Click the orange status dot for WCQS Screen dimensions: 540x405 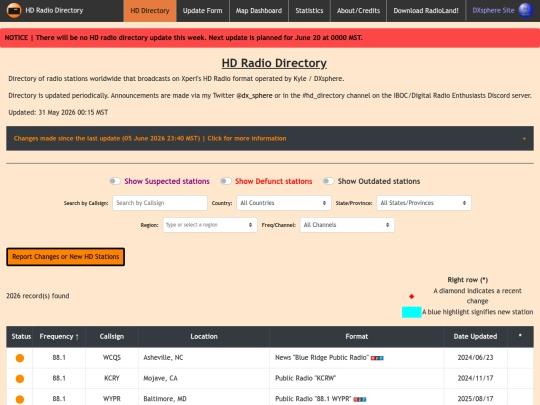pyautogui.click(x=20, y=358)
